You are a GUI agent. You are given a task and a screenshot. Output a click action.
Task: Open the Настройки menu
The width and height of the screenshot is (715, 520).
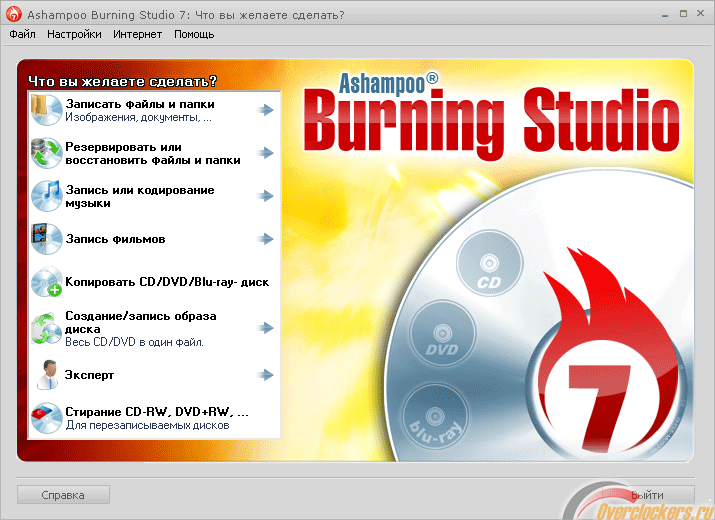[x=73, y=34]
